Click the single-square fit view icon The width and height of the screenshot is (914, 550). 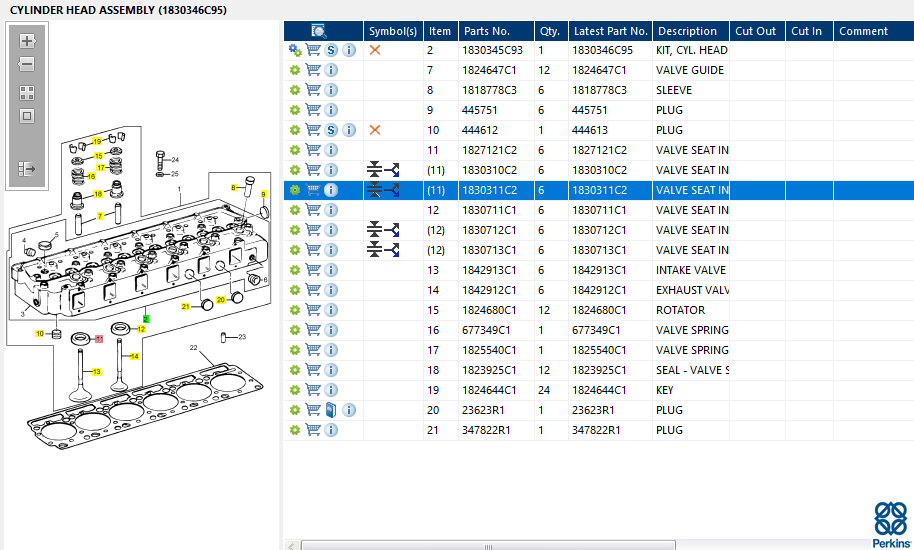pyautogui.click(x=27, y=116)
